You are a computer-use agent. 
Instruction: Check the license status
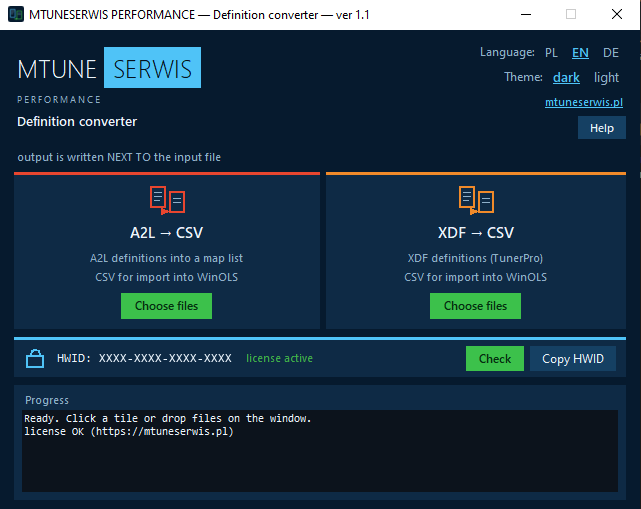pyautogui.click(x=495, y=359)
